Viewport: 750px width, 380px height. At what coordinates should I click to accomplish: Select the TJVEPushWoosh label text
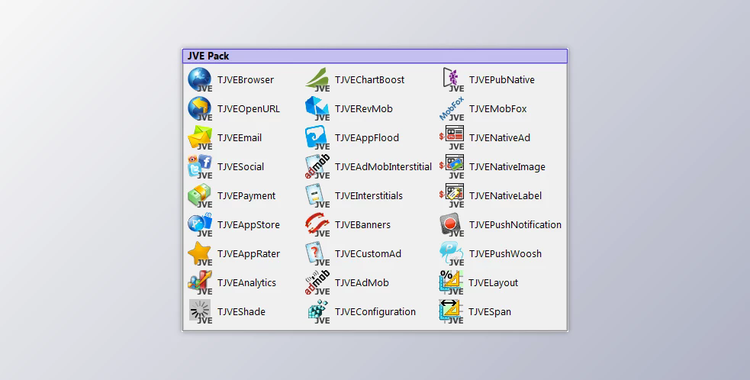[x=505, y=254]
